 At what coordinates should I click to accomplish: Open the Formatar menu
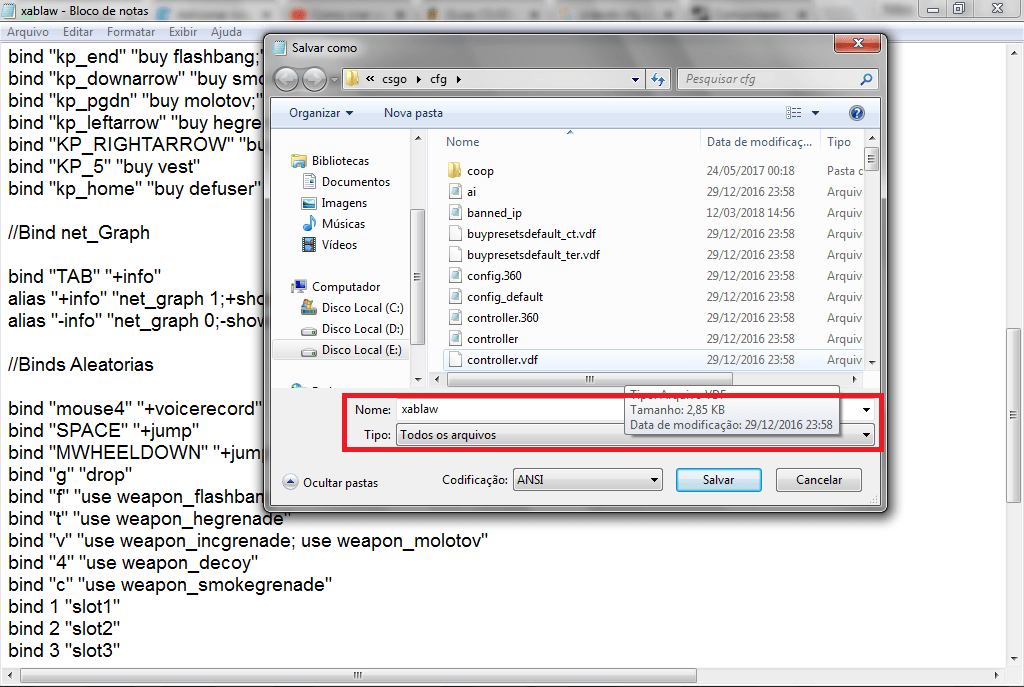coord(131,32)
